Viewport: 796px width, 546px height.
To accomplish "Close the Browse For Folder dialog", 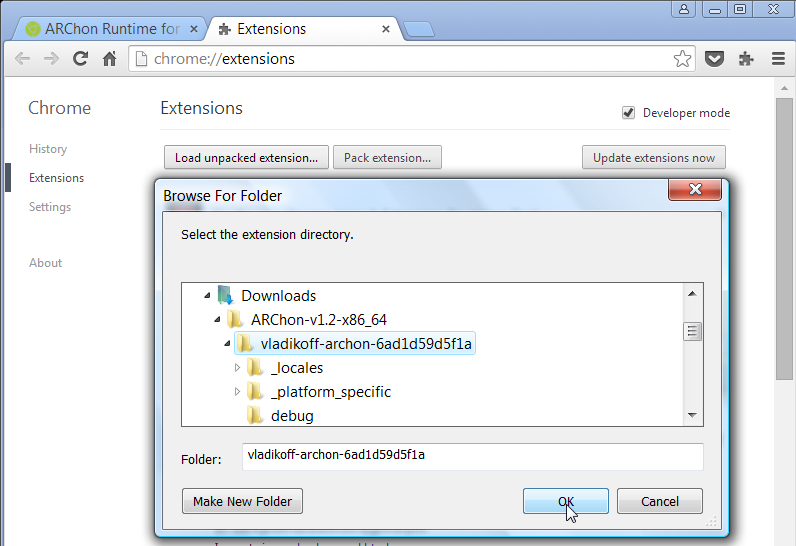I will [695, 189].
